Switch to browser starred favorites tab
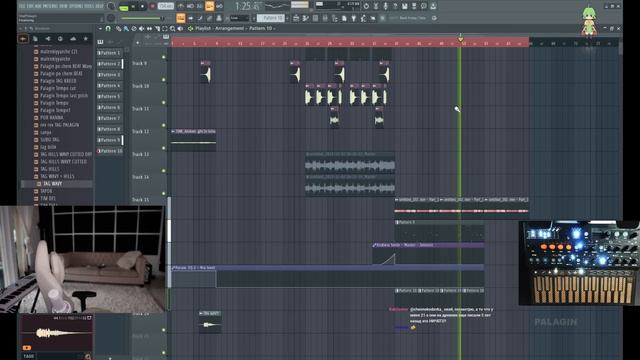Viewport: 640px width, 360px height. click(x=86, y=39)
